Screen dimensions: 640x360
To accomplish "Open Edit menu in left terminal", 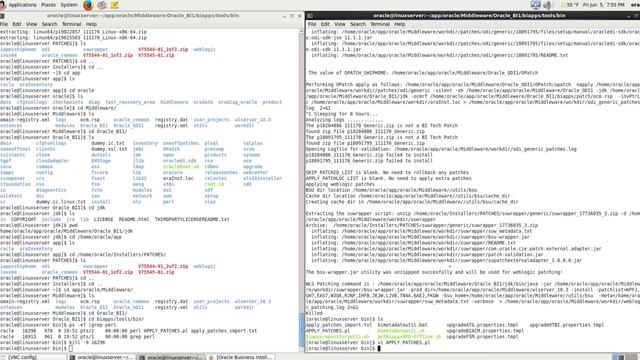I will click(x=16, y=24).
